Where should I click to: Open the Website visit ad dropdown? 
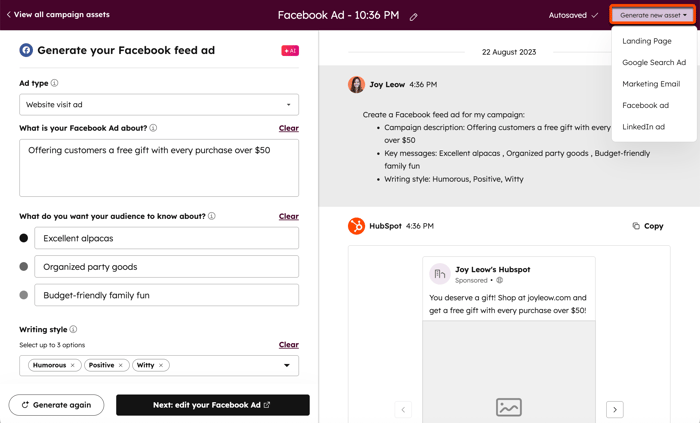point(159,104)
